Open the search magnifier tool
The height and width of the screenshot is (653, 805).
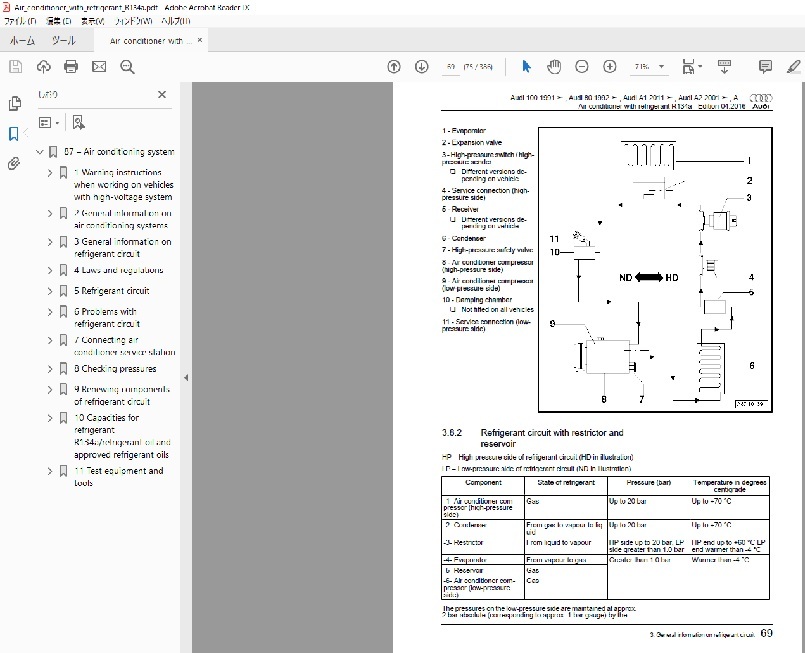point(127,67)
